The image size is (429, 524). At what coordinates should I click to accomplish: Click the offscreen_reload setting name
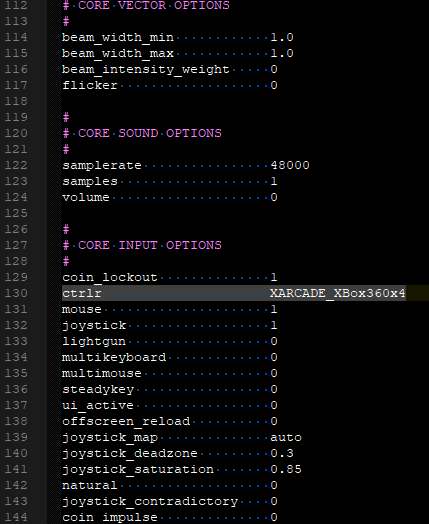coord(126,421)
